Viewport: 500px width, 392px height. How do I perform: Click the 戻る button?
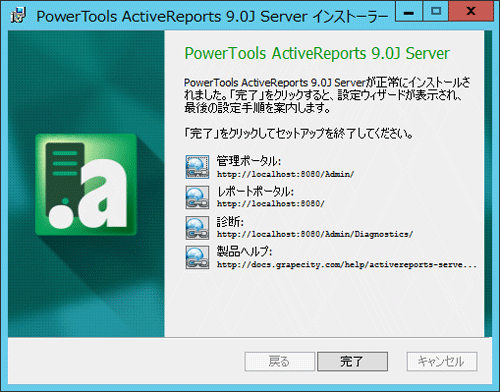[279, 361]
